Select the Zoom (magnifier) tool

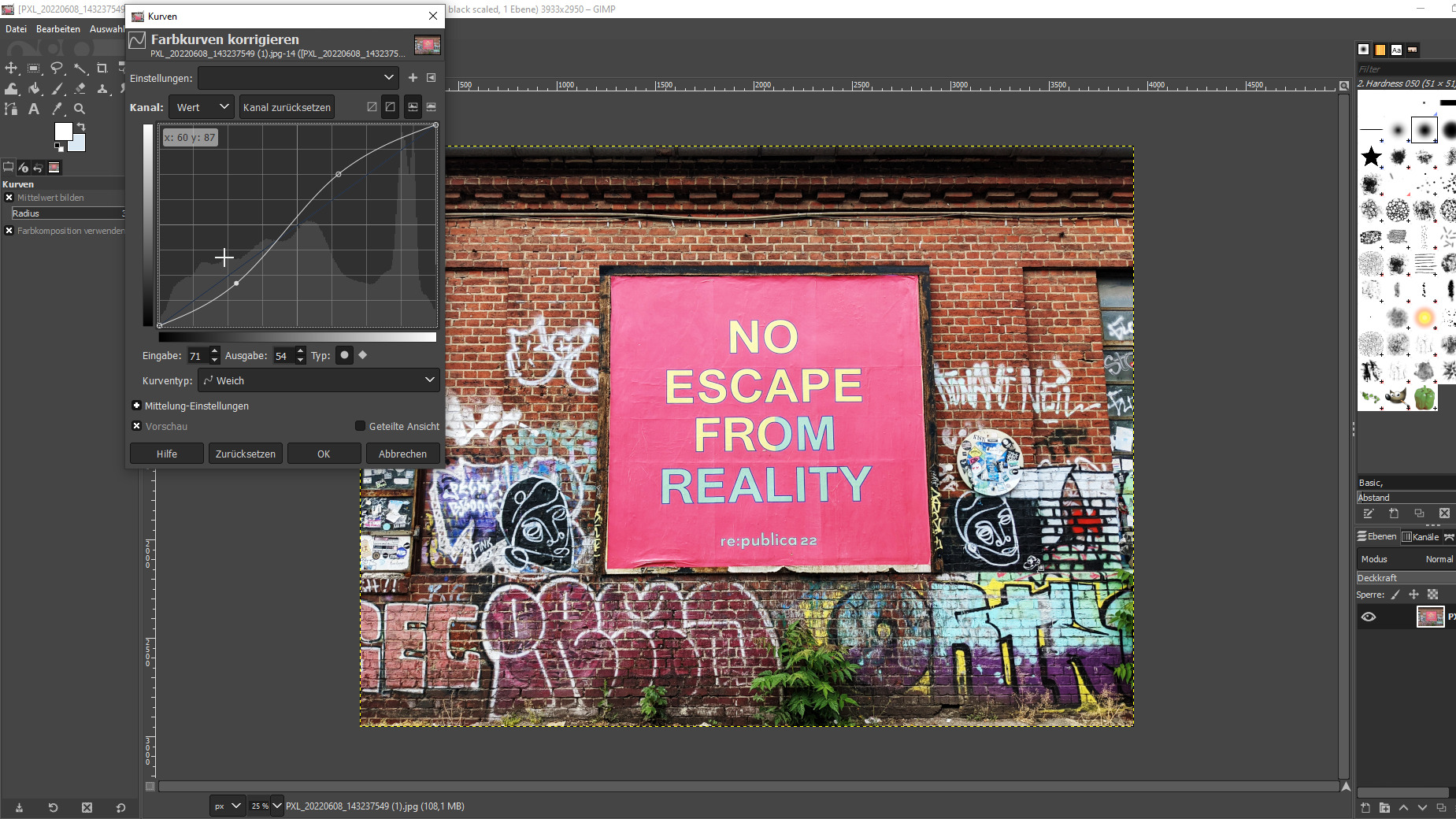coord(80,109)
